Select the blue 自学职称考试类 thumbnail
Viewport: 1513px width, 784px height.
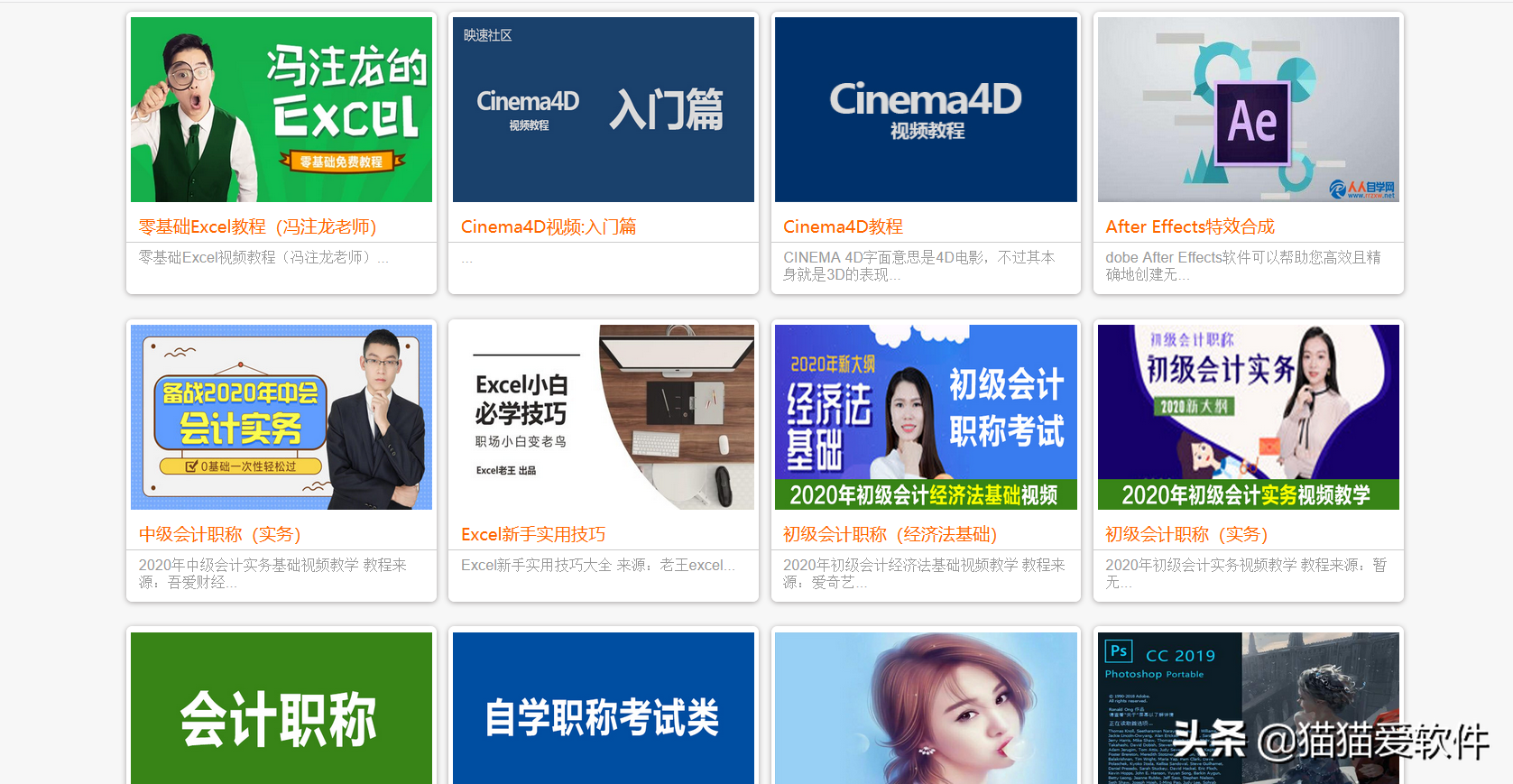[604, 708]
